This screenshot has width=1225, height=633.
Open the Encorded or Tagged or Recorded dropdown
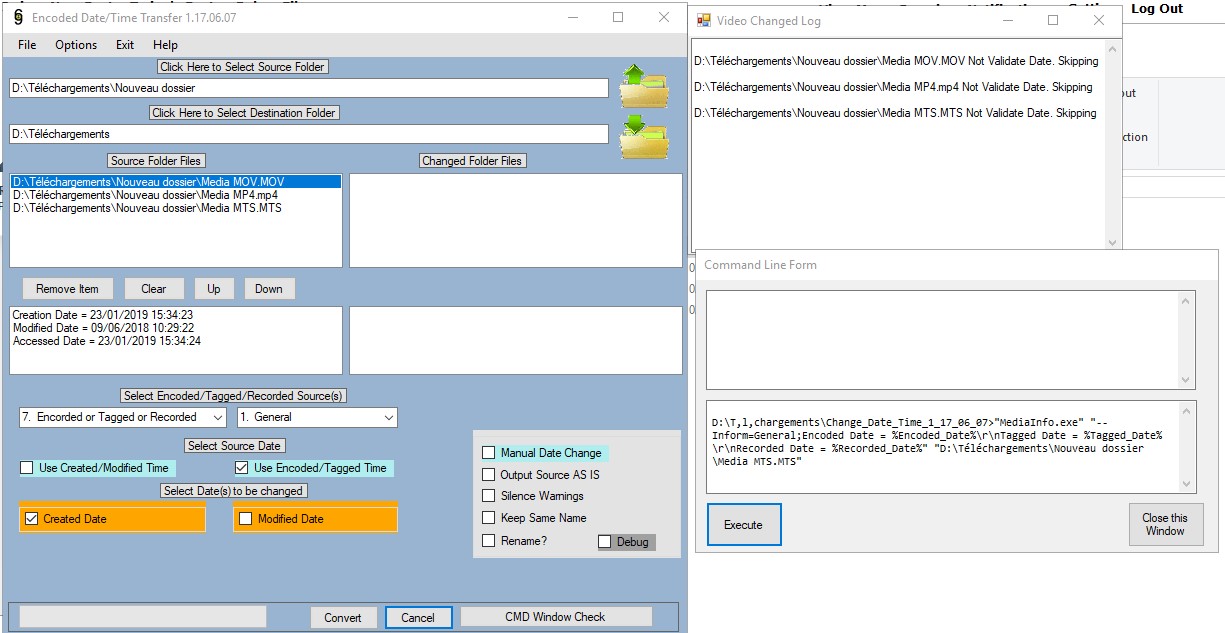pos(123,417)
